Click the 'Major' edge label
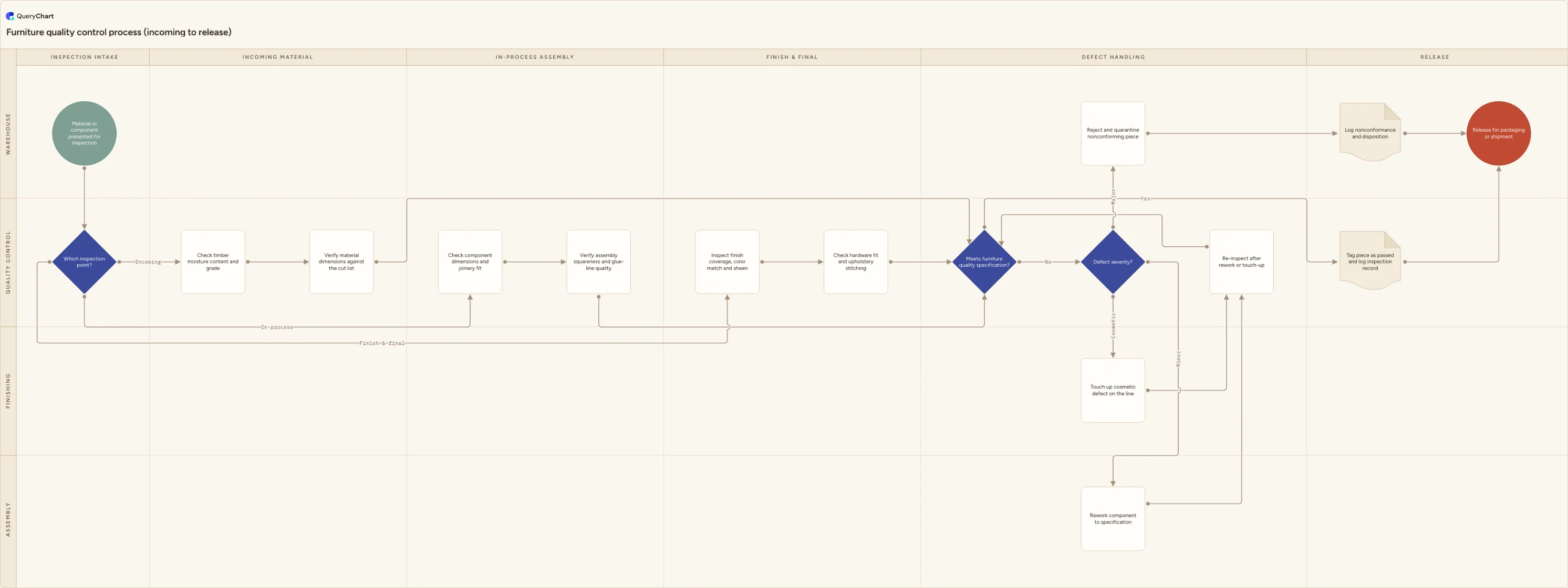1568x588 pixels. click(x=1113, y=196)
